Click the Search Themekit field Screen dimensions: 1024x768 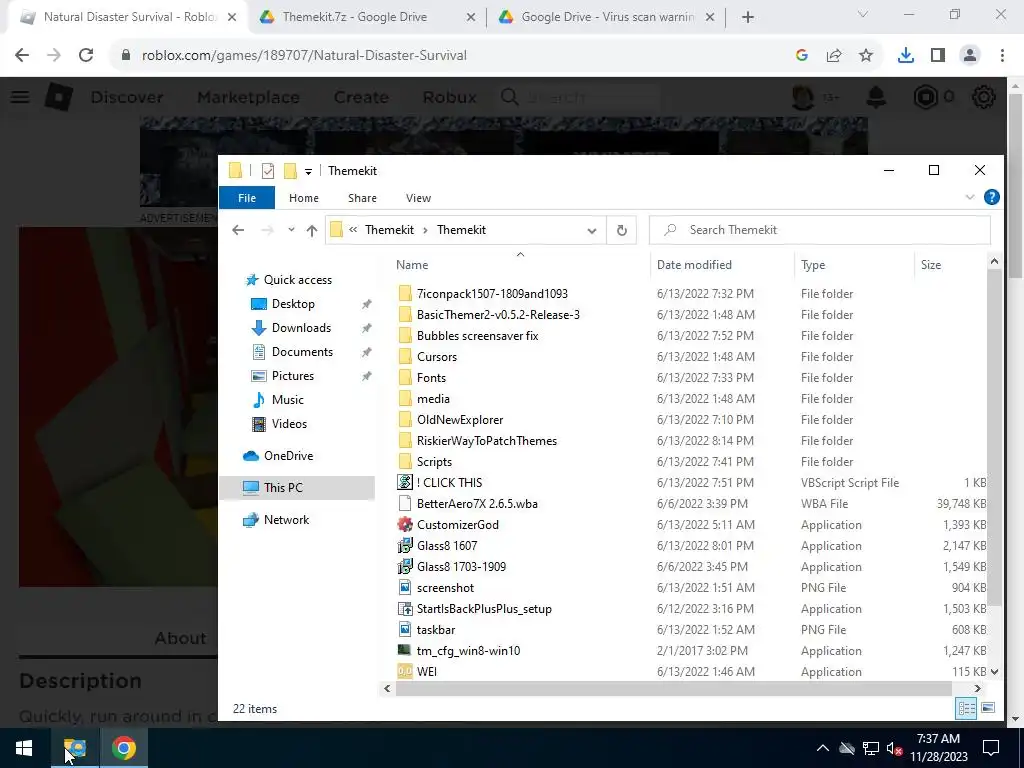(x=820, y=230)
